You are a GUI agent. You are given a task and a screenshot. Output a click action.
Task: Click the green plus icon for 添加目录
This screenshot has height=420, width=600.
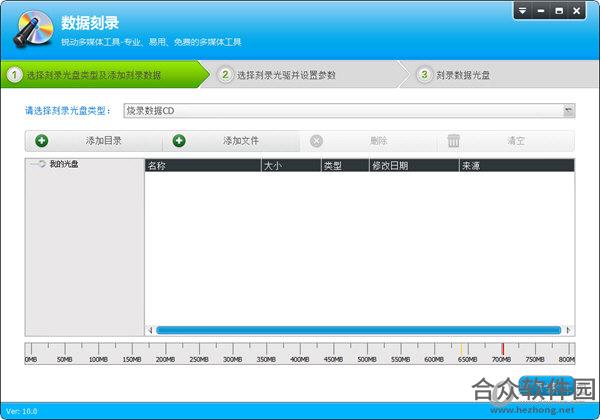(41, 141)
